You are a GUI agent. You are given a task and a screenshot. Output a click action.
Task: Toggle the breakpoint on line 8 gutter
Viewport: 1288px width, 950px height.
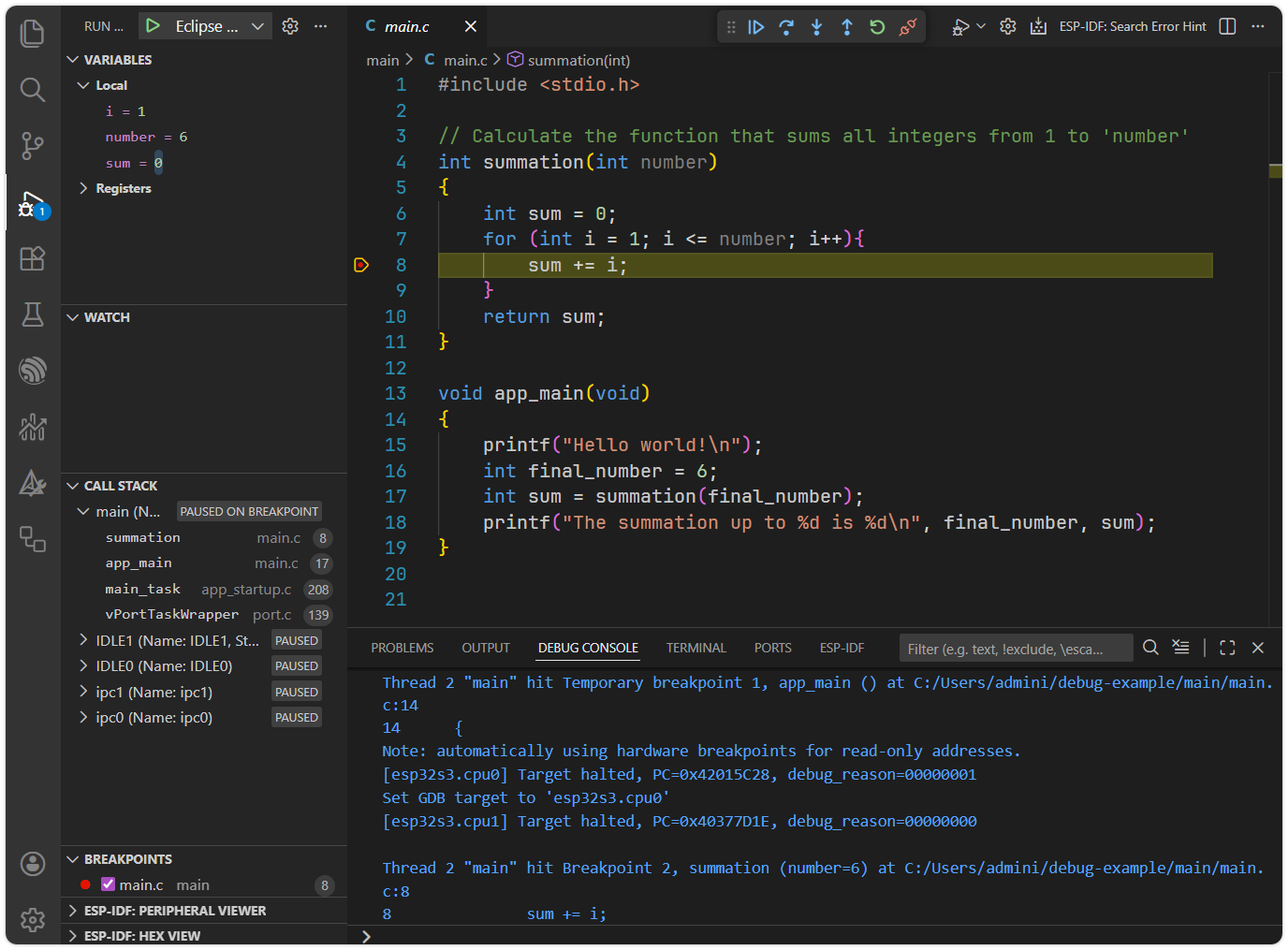click(361, 265)
